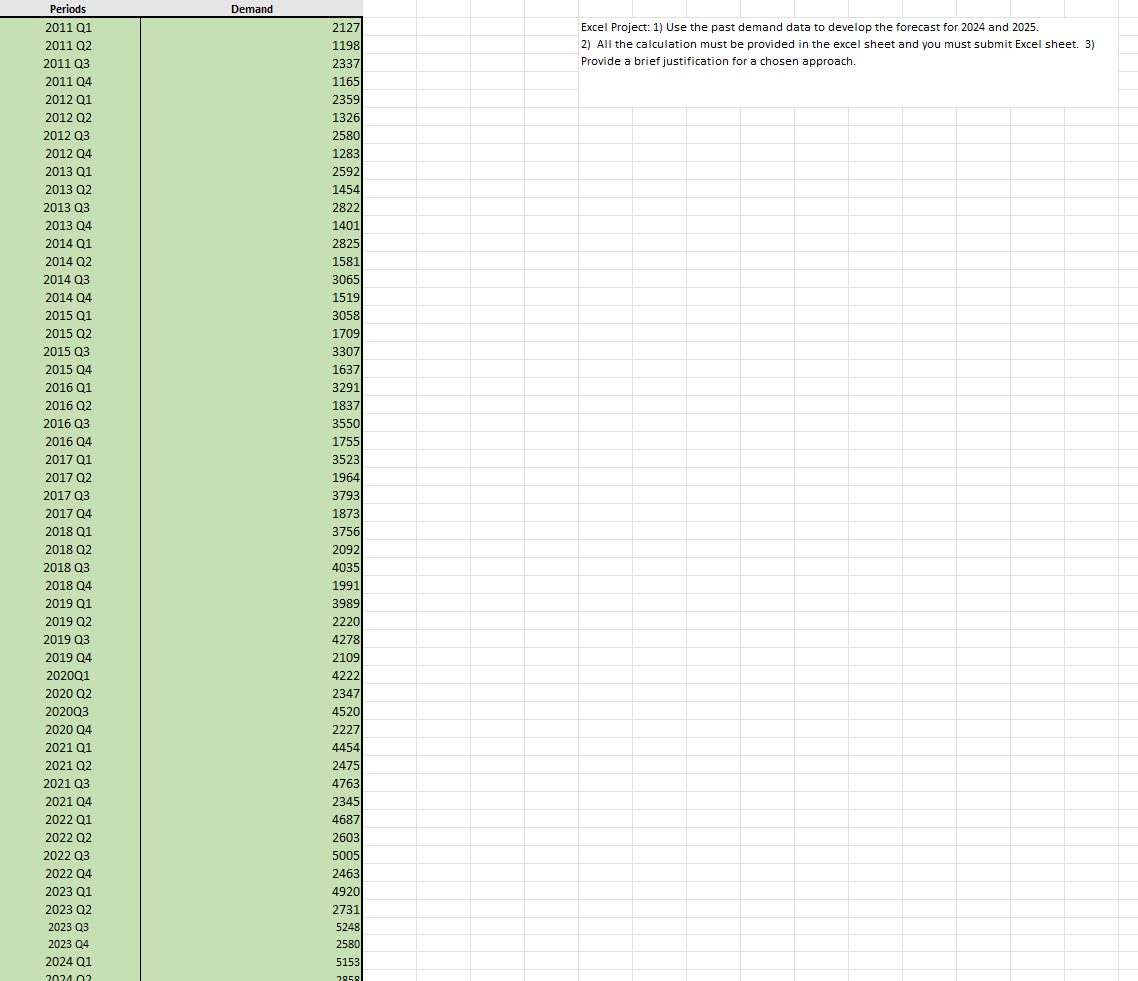
Task: Select the demand value 2109 for 2019 Q4
Action: (x=250, y=657)
